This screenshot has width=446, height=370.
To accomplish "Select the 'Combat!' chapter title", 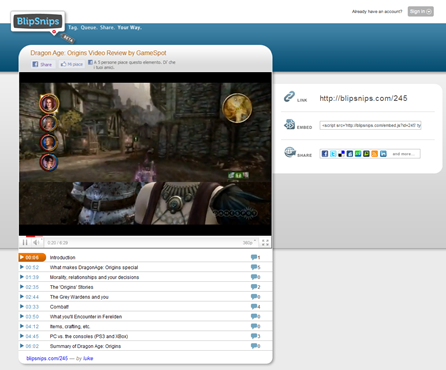I will pos(59,307).
